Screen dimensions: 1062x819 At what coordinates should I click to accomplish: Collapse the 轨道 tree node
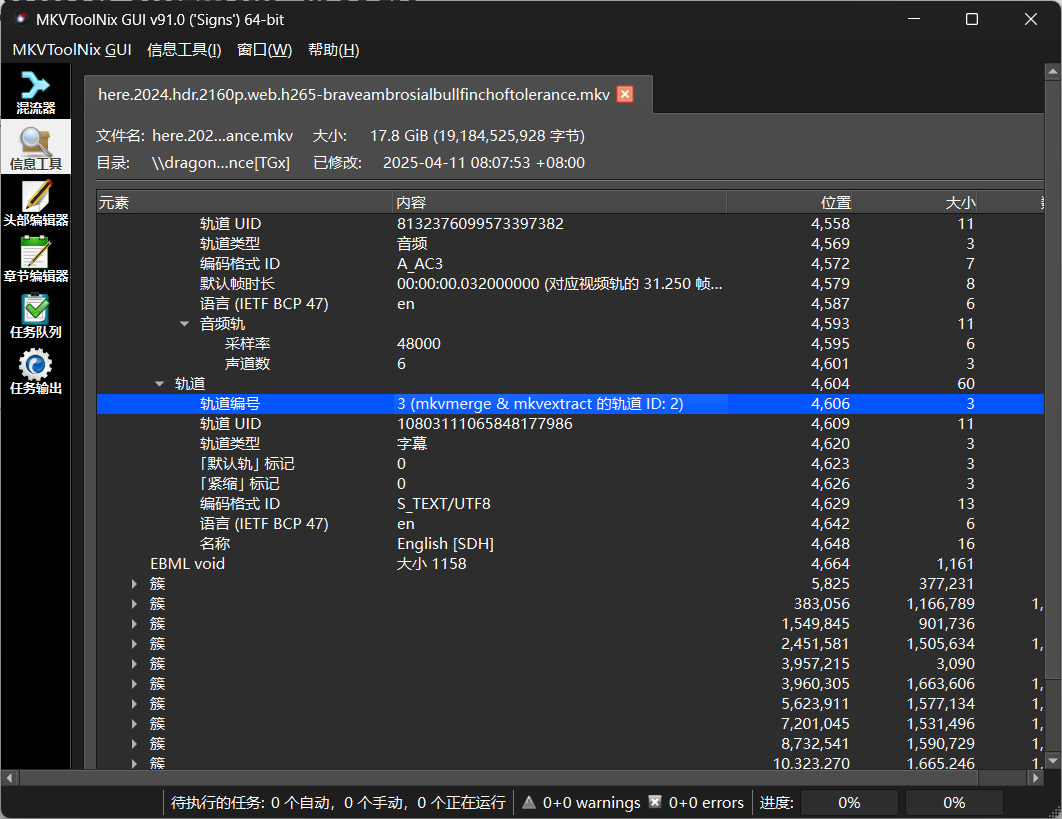coord(159,383)
